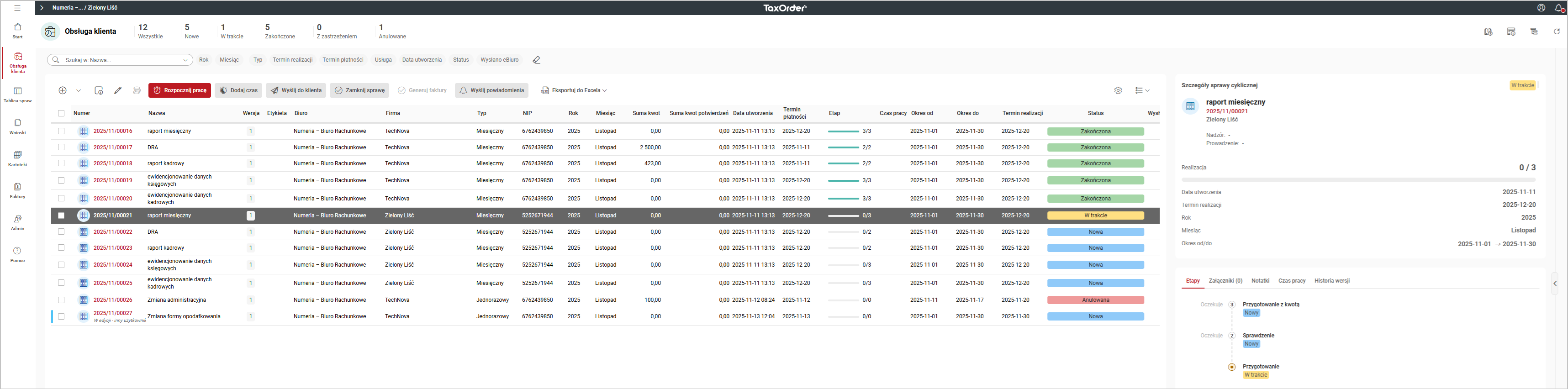Click the Szukaj w: Nazwa search field

[120, 60]
